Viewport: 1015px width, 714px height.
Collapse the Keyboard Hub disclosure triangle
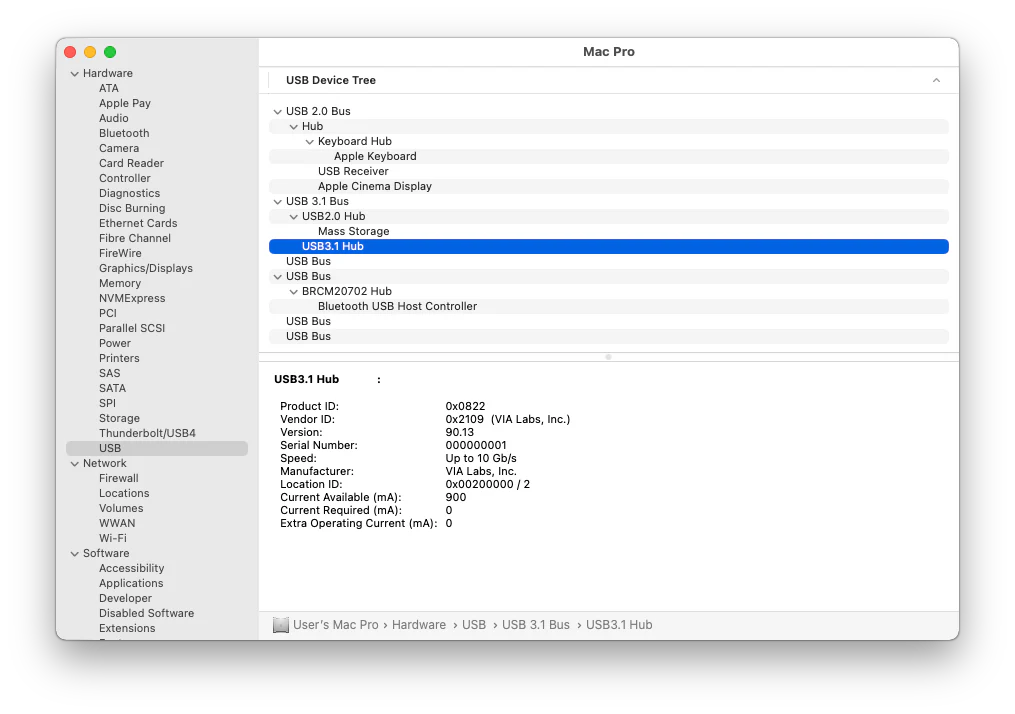pyautogui.click(x=309, y=141)
